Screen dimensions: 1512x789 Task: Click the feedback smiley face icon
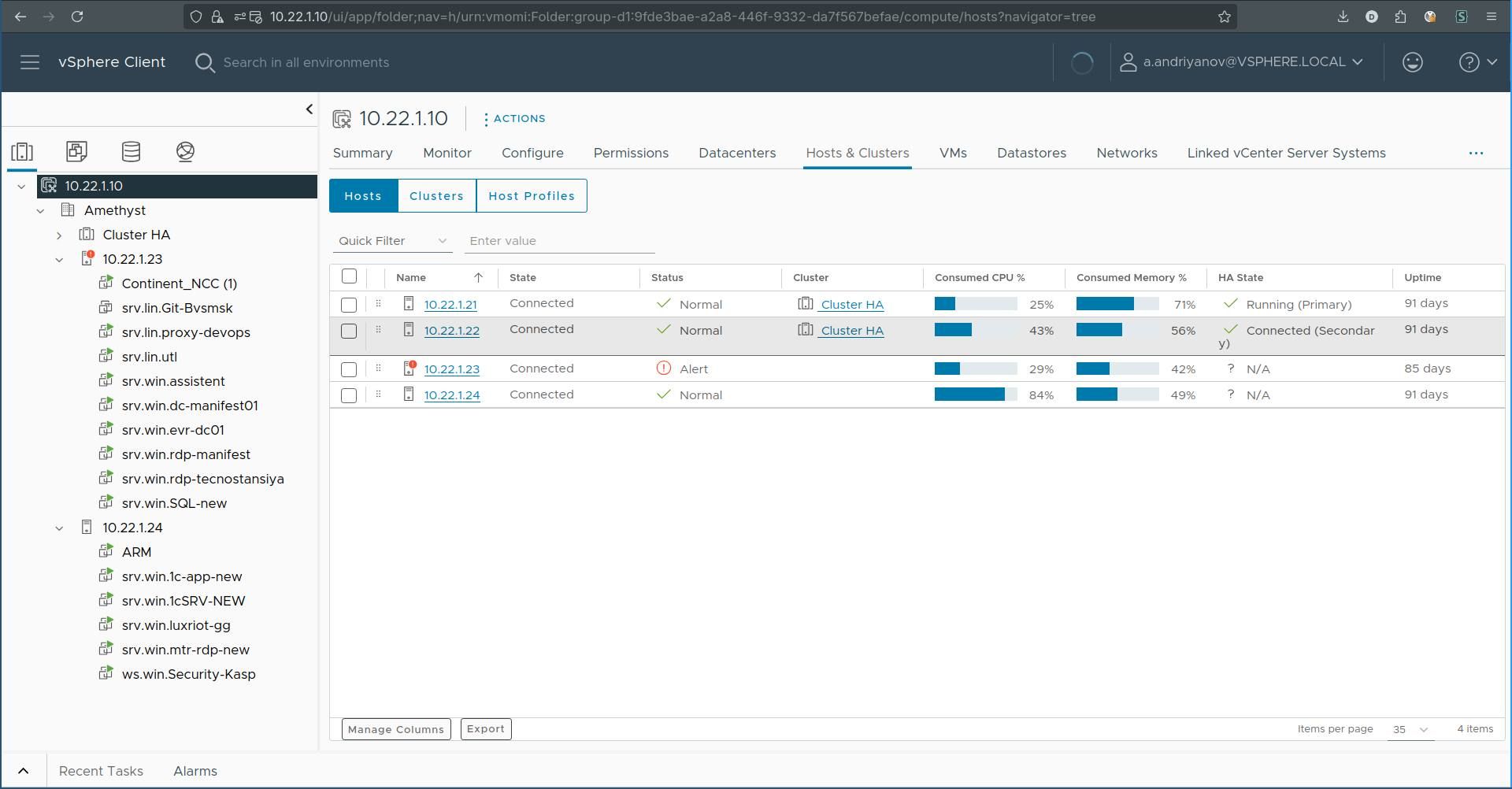pyautogui.click(x=1412, y=62)
